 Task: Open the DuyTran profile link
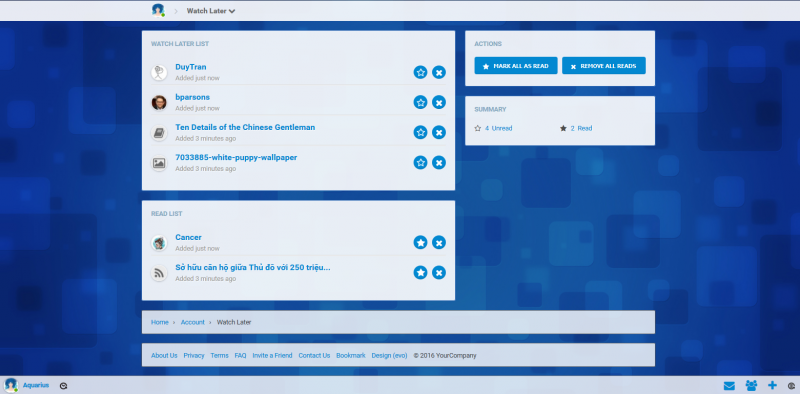click(191, 67)
